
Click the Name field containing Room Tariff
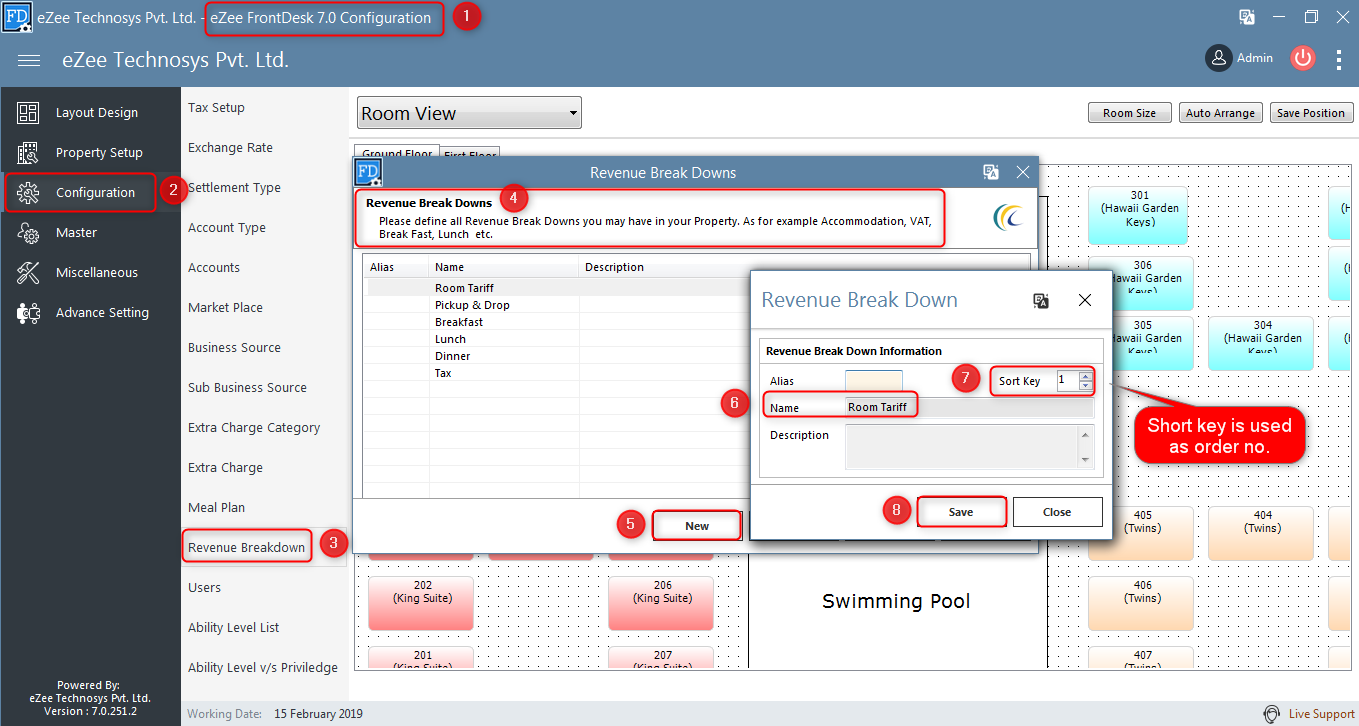[x=969, y=407]
